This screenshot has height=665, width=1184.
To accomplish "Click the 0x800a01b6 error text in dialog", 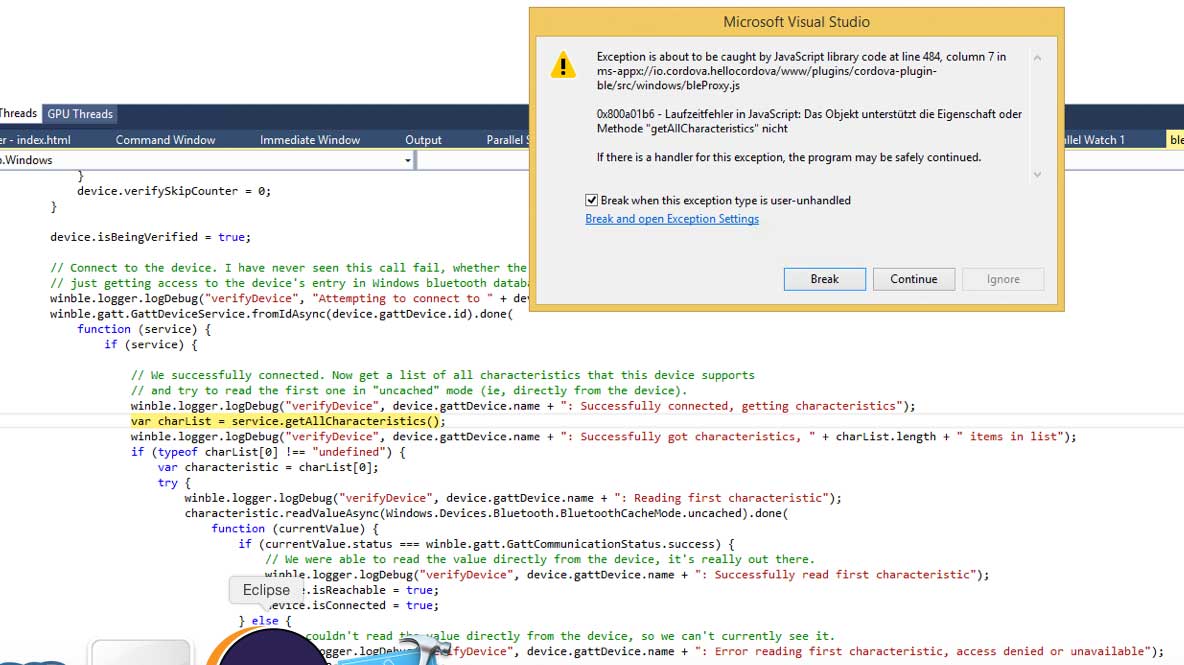I will pyautogui.click(x=809, y=122).
